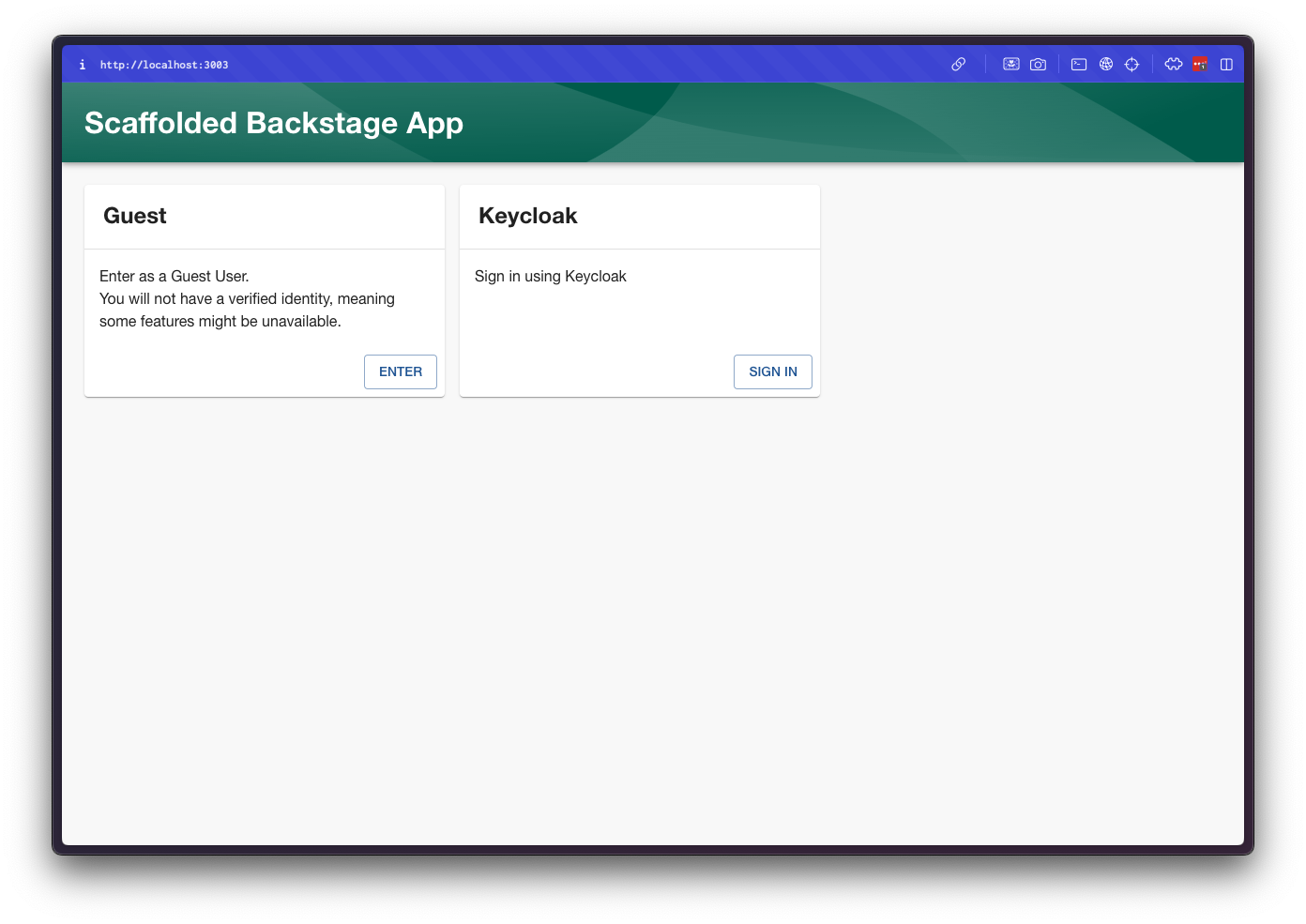1306x924 pixels.
Task: Toggle the split view panel icon
Action: click(1226, 65)
